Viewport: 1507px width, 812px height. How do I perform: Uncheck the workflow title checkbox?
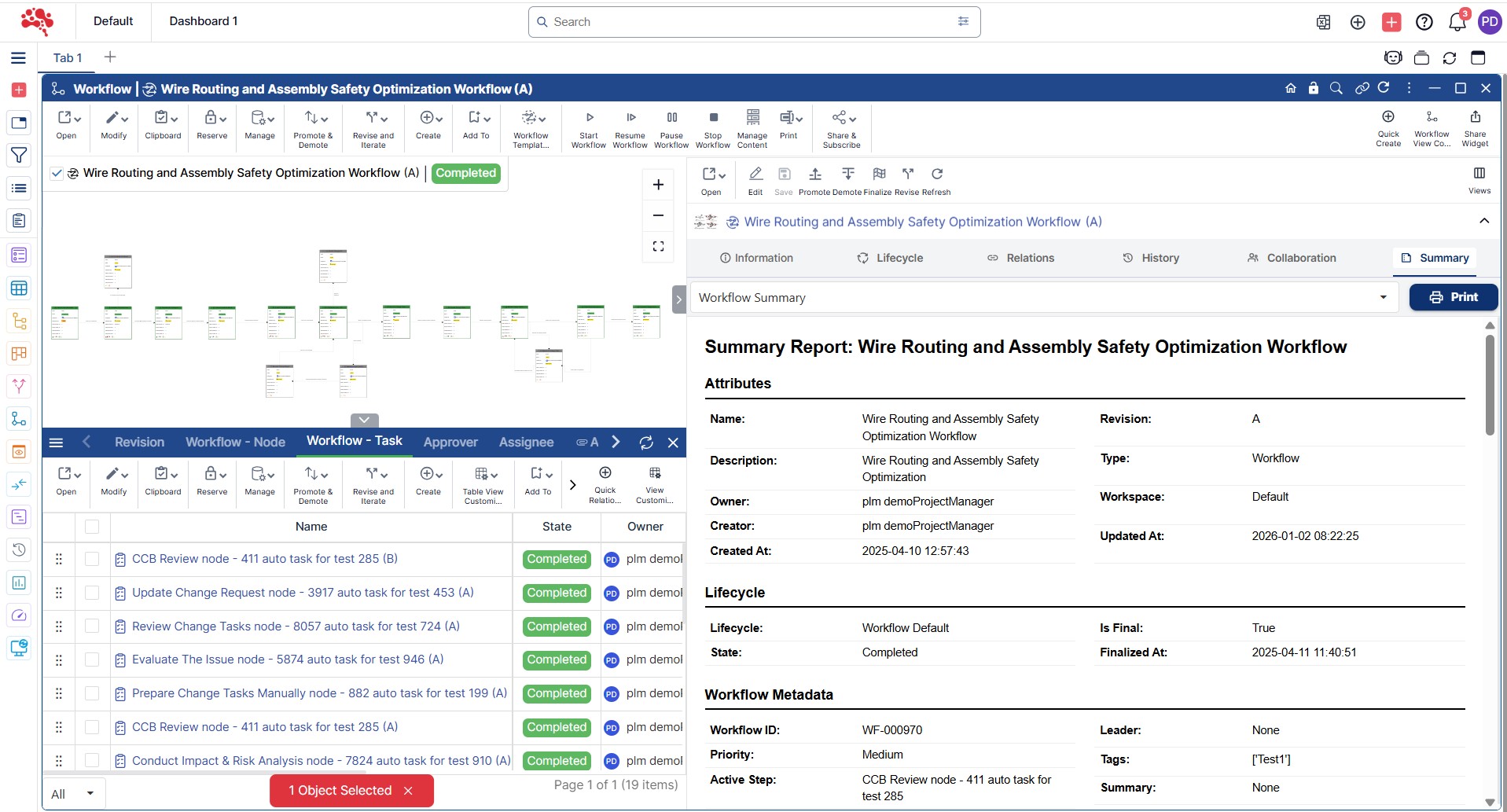pos(57,174)
